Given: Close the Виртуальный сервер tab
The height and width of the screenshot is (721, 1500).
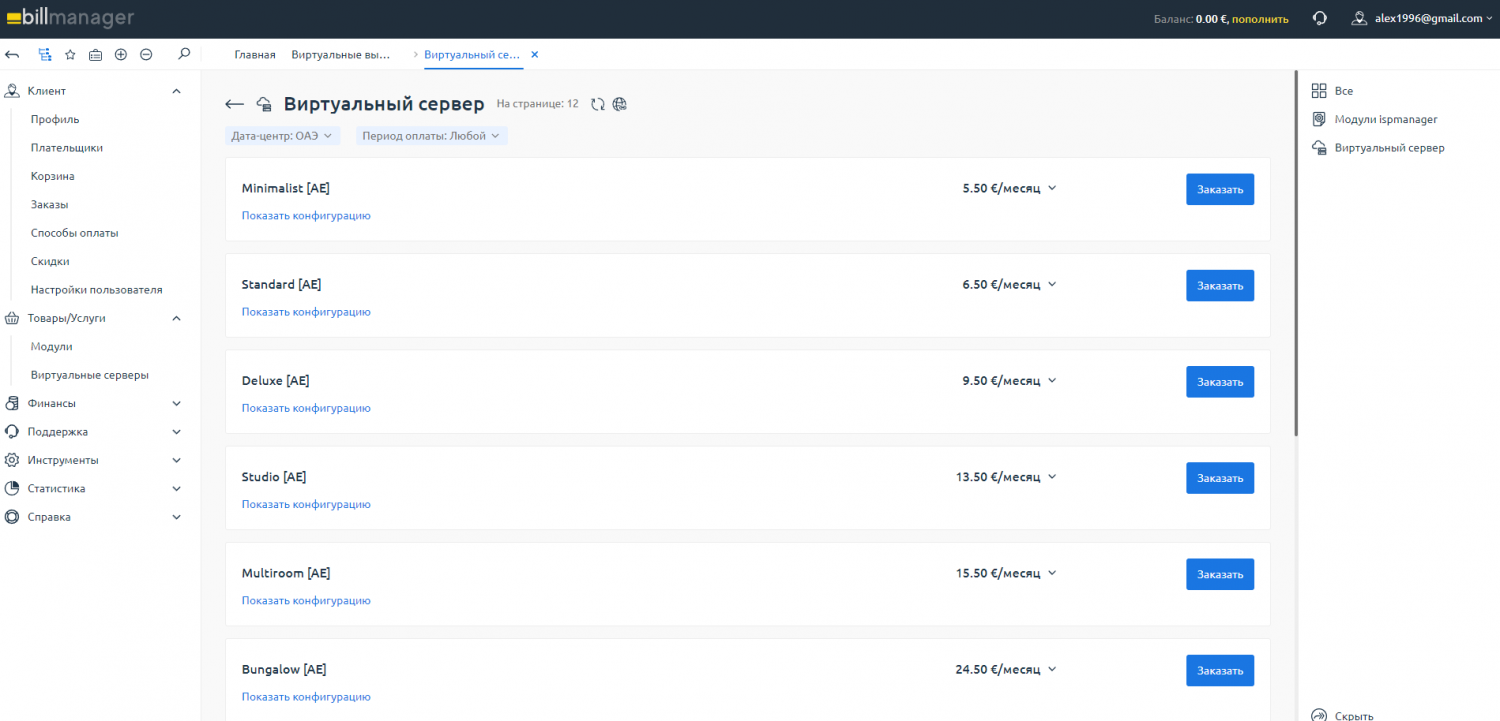Looking at the screenshot, I should (534, 55).
